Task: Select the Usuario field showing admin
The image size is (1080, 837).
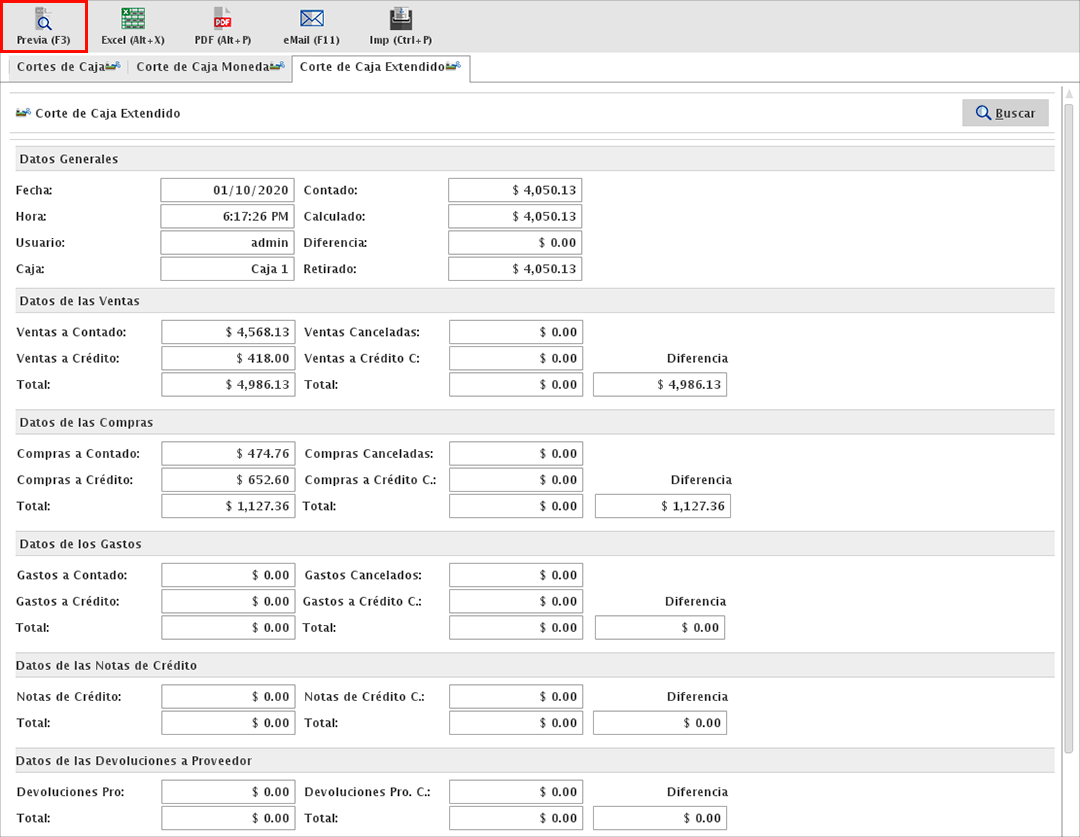Action: pyautogui.click(x=227, y=243)
